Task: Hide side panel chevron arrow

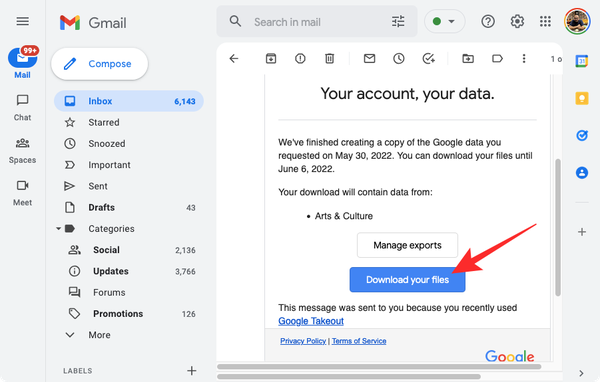Action: tap(581, 373)
